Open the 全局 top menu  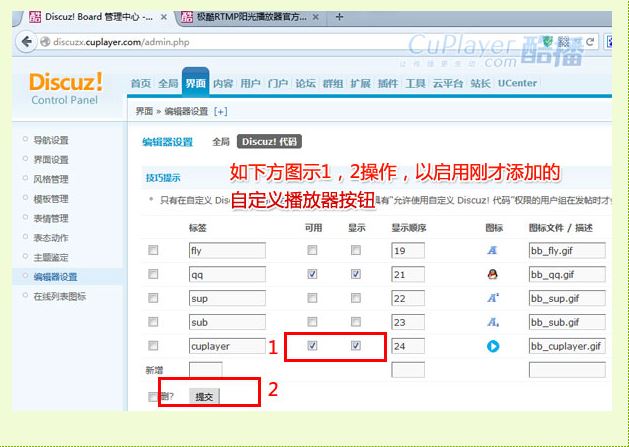click(x=168, y=83)
